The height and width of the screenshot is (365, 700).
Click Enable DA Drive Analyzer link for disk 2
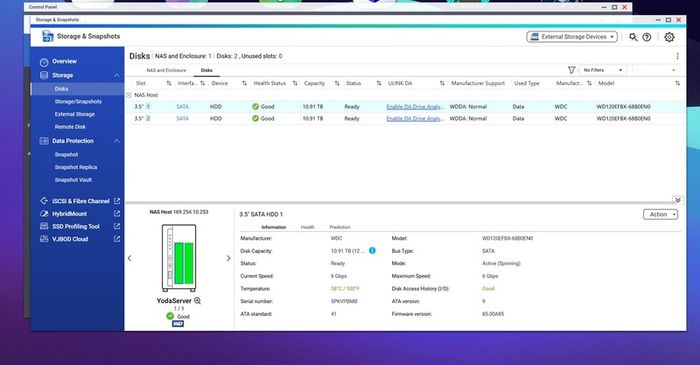[415, 118]
